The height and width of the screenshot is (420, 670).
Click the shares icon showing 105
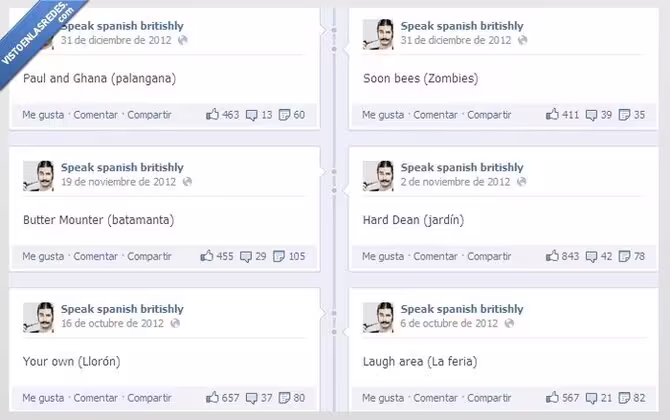click(x=279, y=256)
